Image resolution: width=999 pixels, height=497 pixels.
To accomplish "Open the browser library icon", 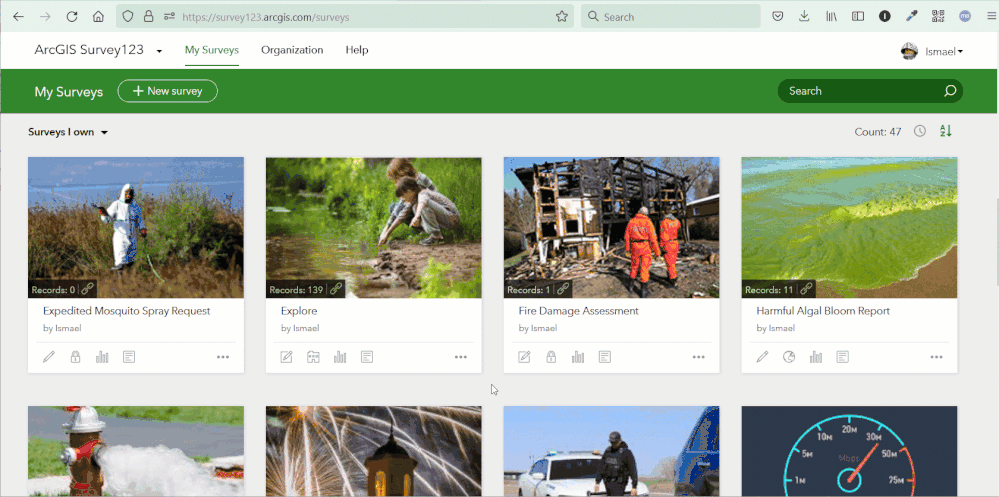I will (x=831, y=17).
